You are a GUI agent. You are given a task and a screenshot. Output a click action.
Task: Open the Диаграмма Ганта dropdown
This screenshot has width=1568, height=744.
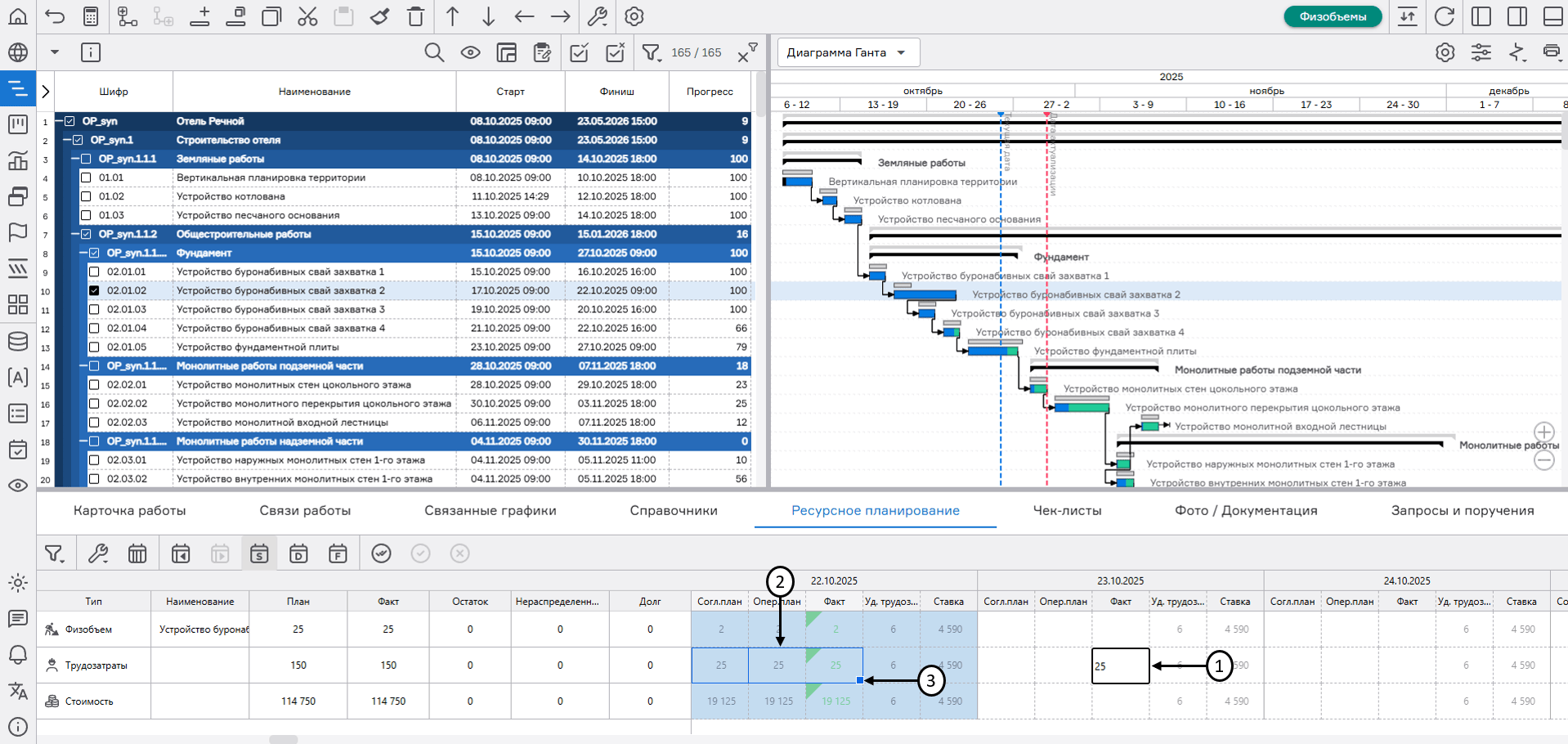[x=847, y=52]
